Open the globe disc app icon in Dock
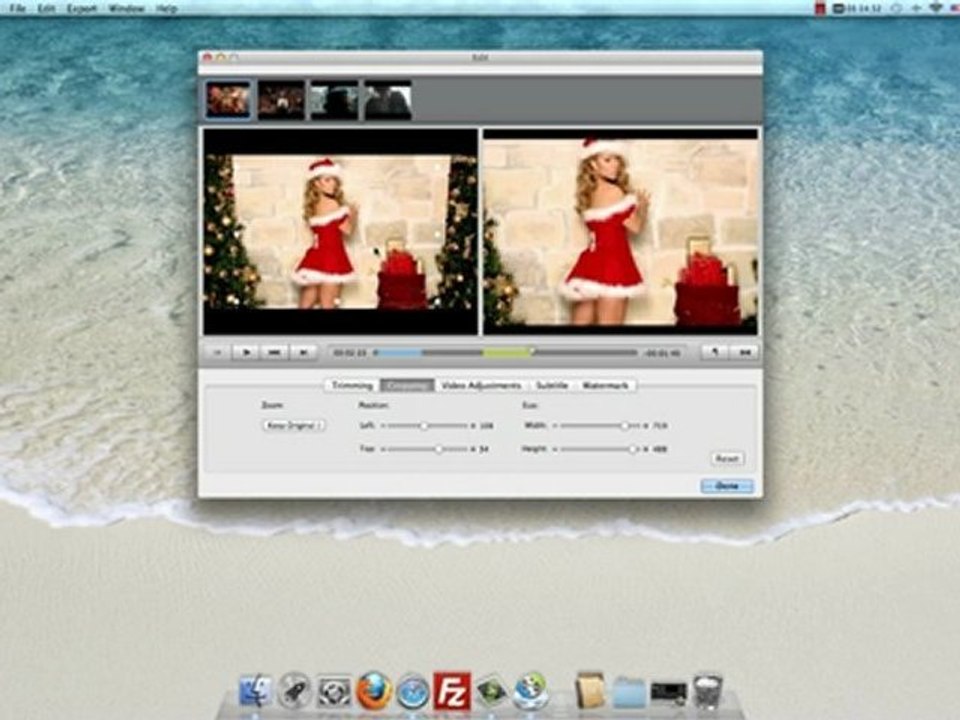 530,691
